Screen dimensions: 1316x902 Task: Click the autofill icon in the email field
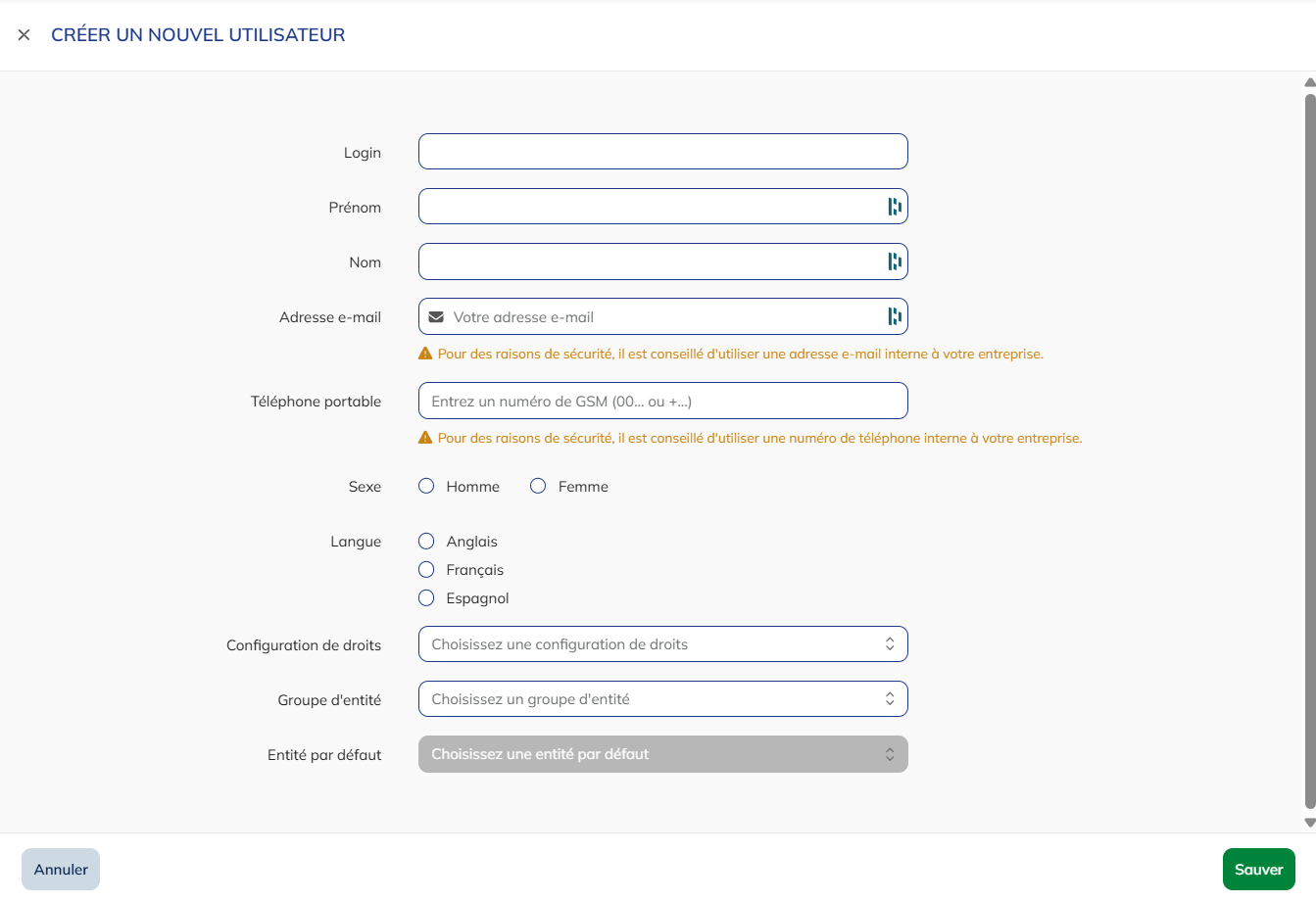coord(893,316)
